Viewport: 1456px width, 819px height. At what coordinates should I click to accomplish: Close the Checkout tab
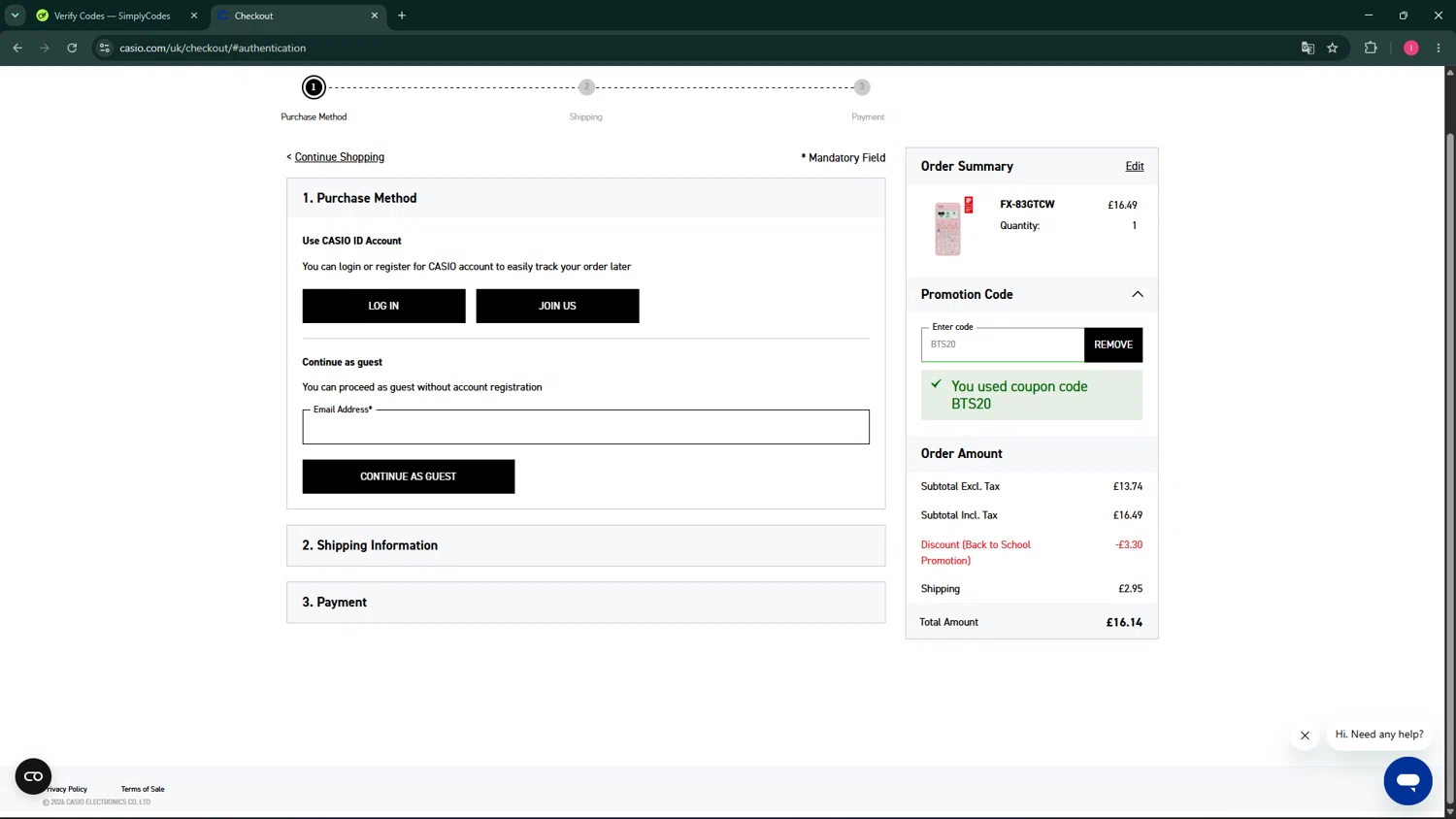[x=375, y=16]
